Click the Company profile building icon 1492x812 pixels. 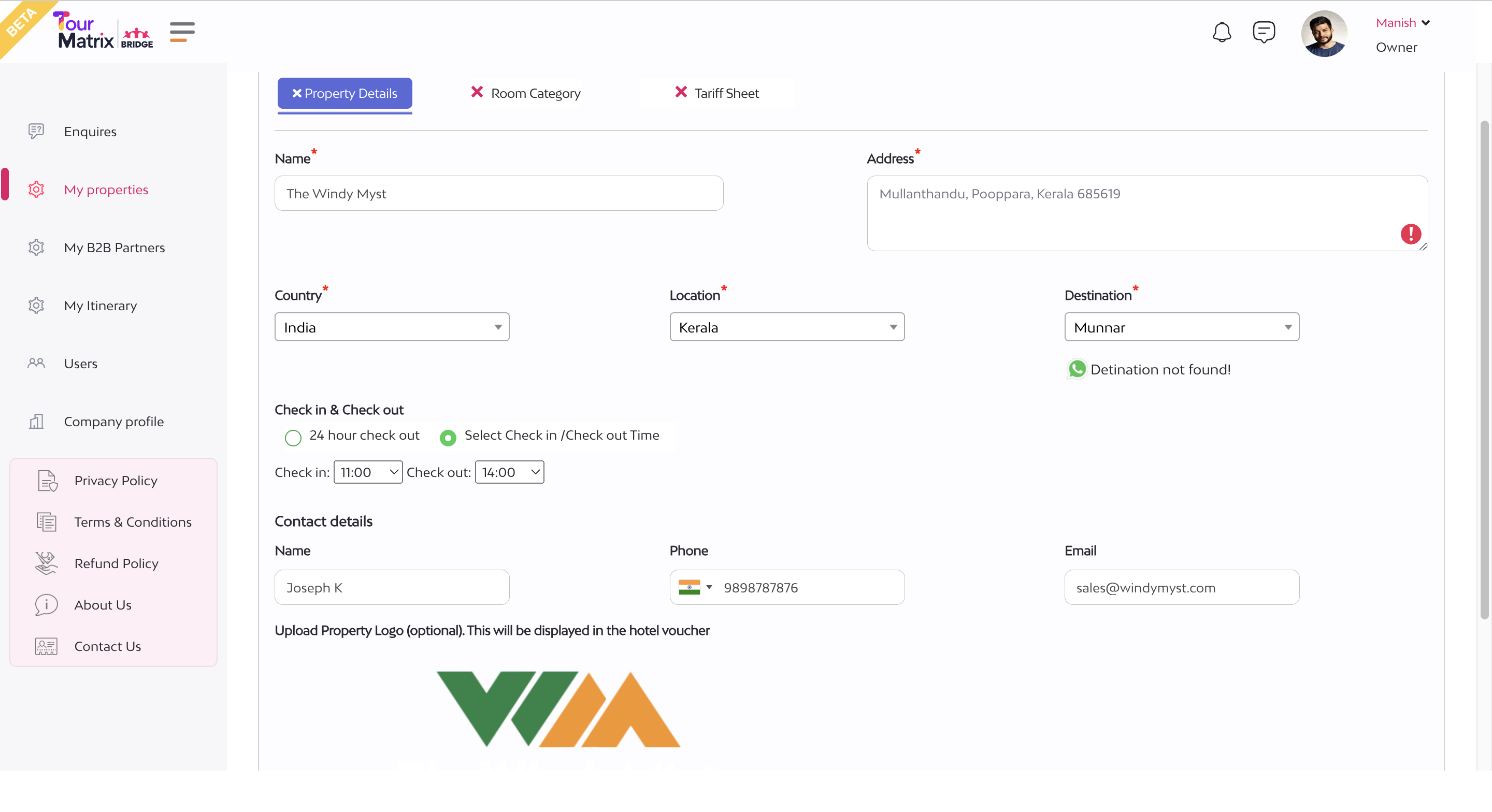(x=36, y=421)
